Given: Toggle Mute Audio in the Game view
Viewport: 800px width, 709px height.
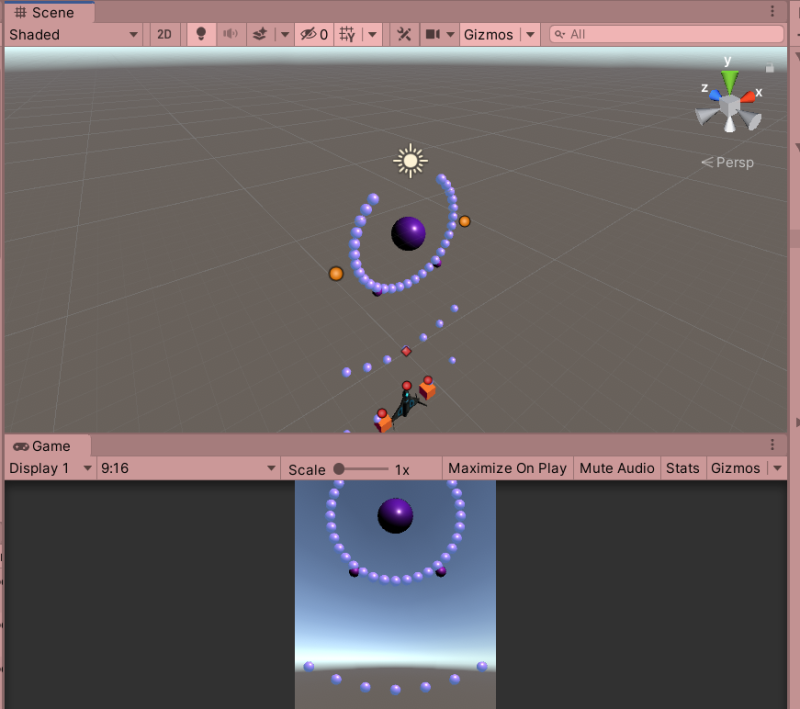Looking at the screenshot, I should 616,467.
